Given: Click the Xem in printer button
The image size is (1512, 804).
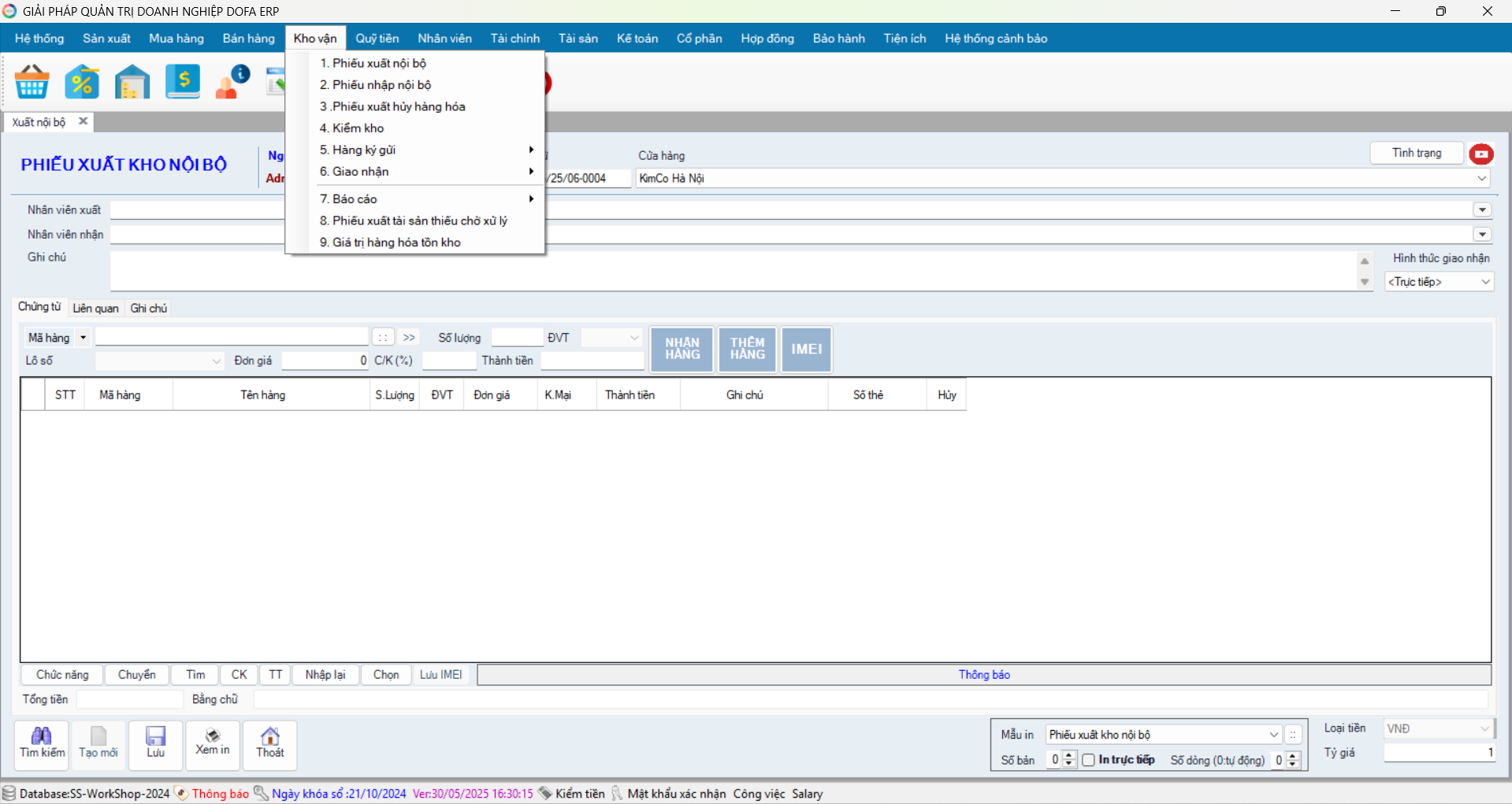Looking at the screenshot, I should 213,744.
